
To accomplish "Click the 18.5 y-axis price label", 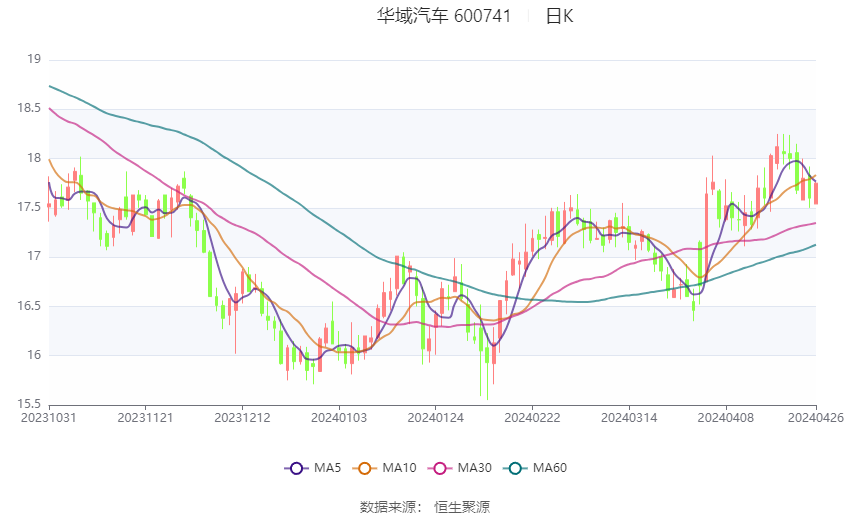I will [x=29, y=108].
